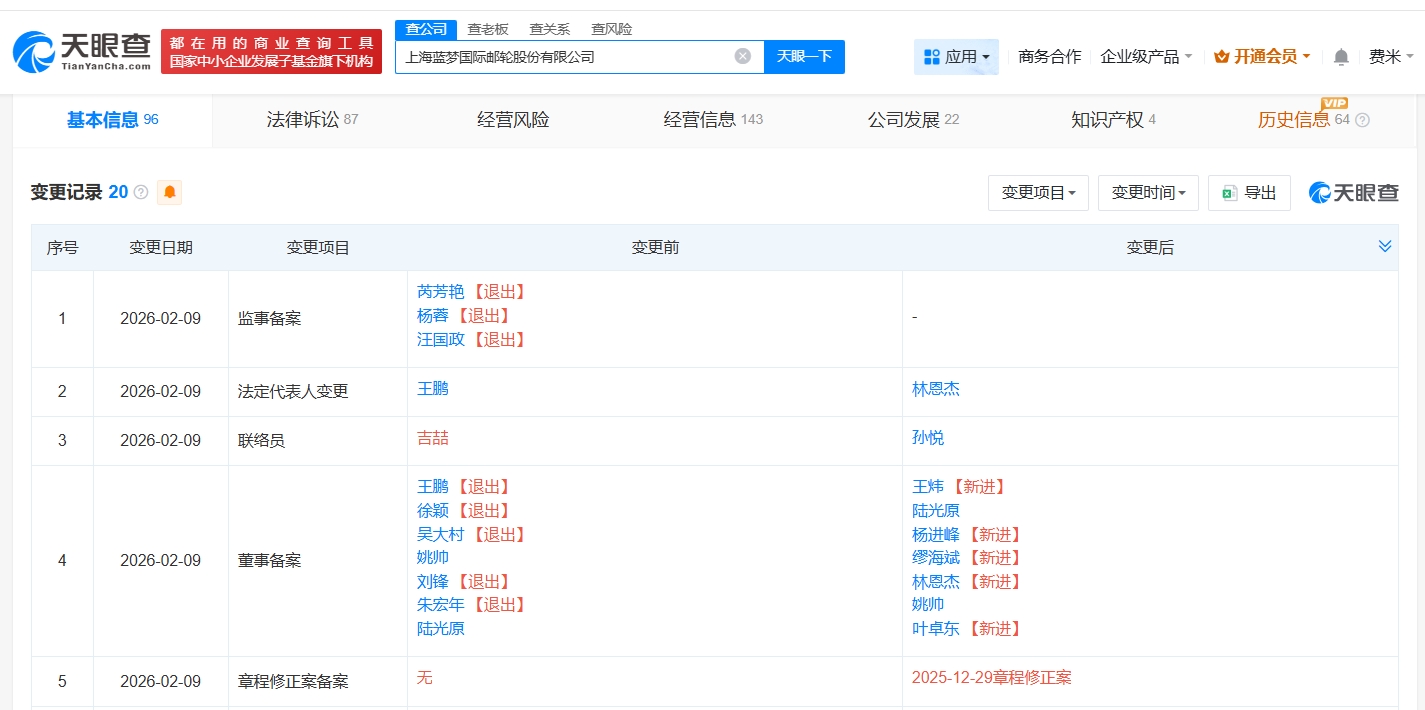Collapse table using the double-chevron icon
The width and height of the screenshot is (1425, 710).
[x=1384, y=246]
